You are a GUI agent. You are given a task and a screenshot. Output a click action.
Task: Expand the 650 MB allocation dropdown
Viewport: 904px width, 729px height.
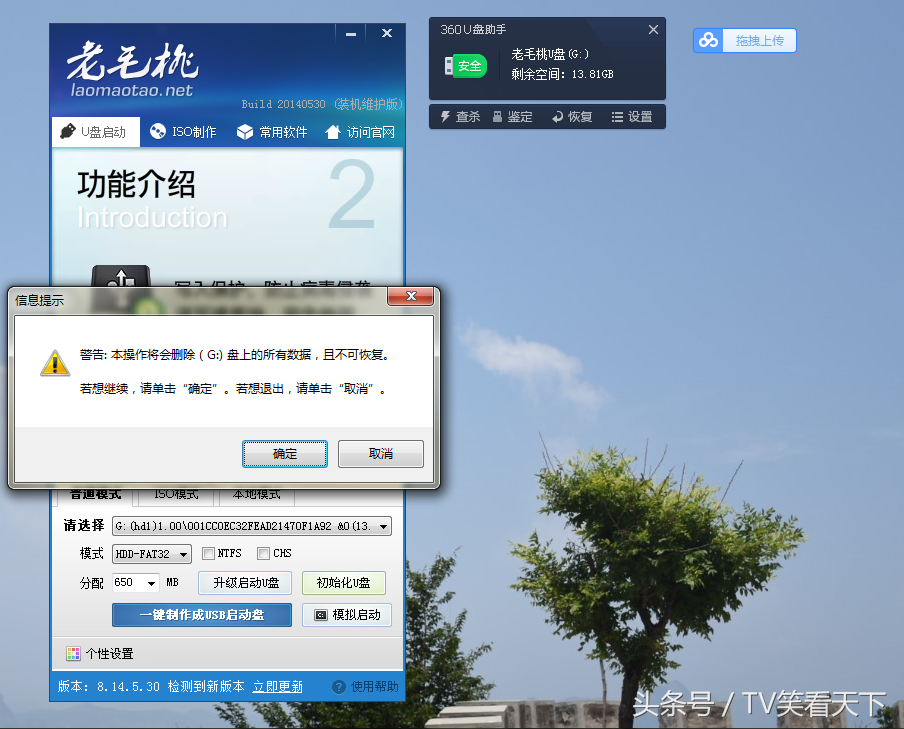(x=151, y=583)
